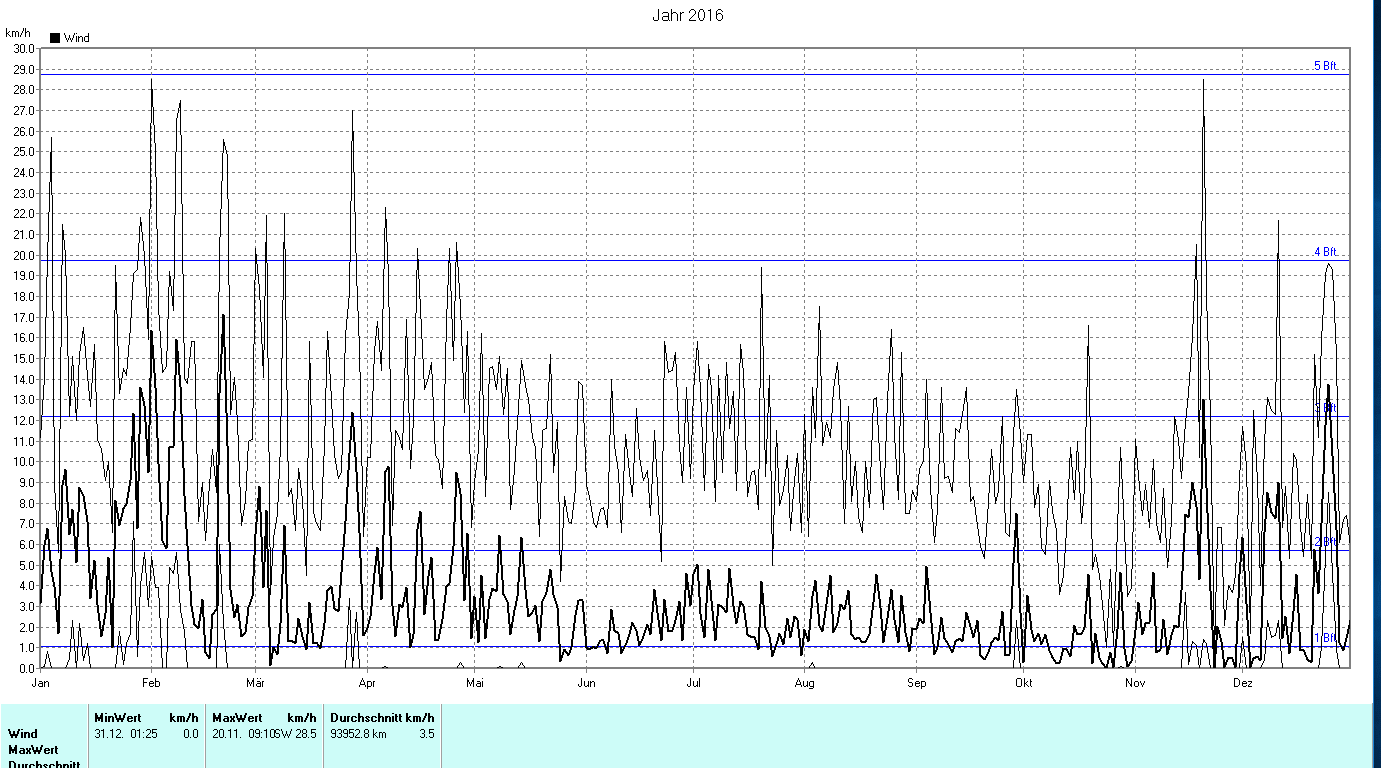Click the MaxWert column header in the table

[238, 718]
